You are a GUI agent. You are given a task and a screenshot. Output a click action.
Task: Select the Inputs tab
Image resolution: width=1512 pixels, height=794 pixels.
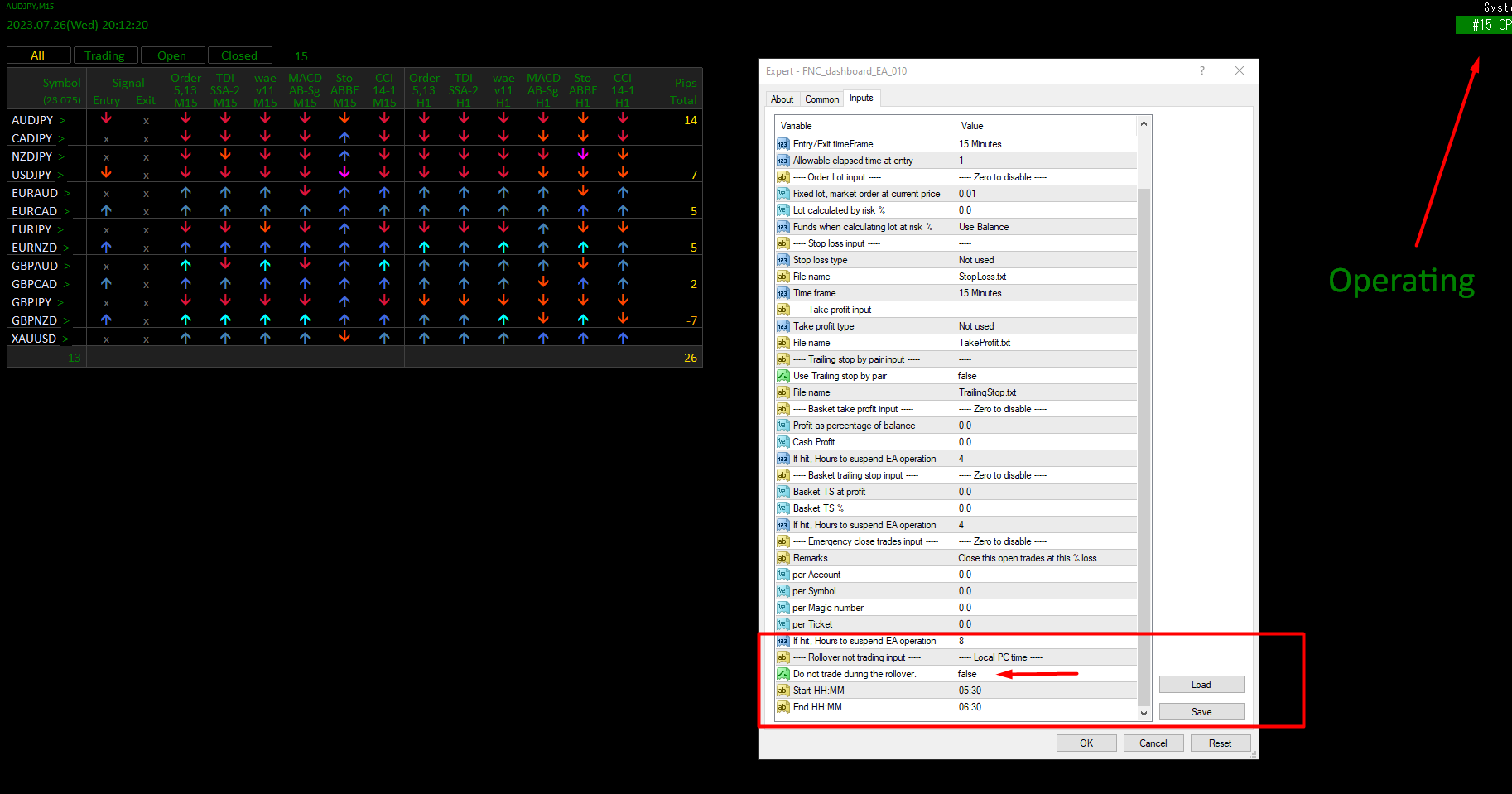(x=861, y=98)
